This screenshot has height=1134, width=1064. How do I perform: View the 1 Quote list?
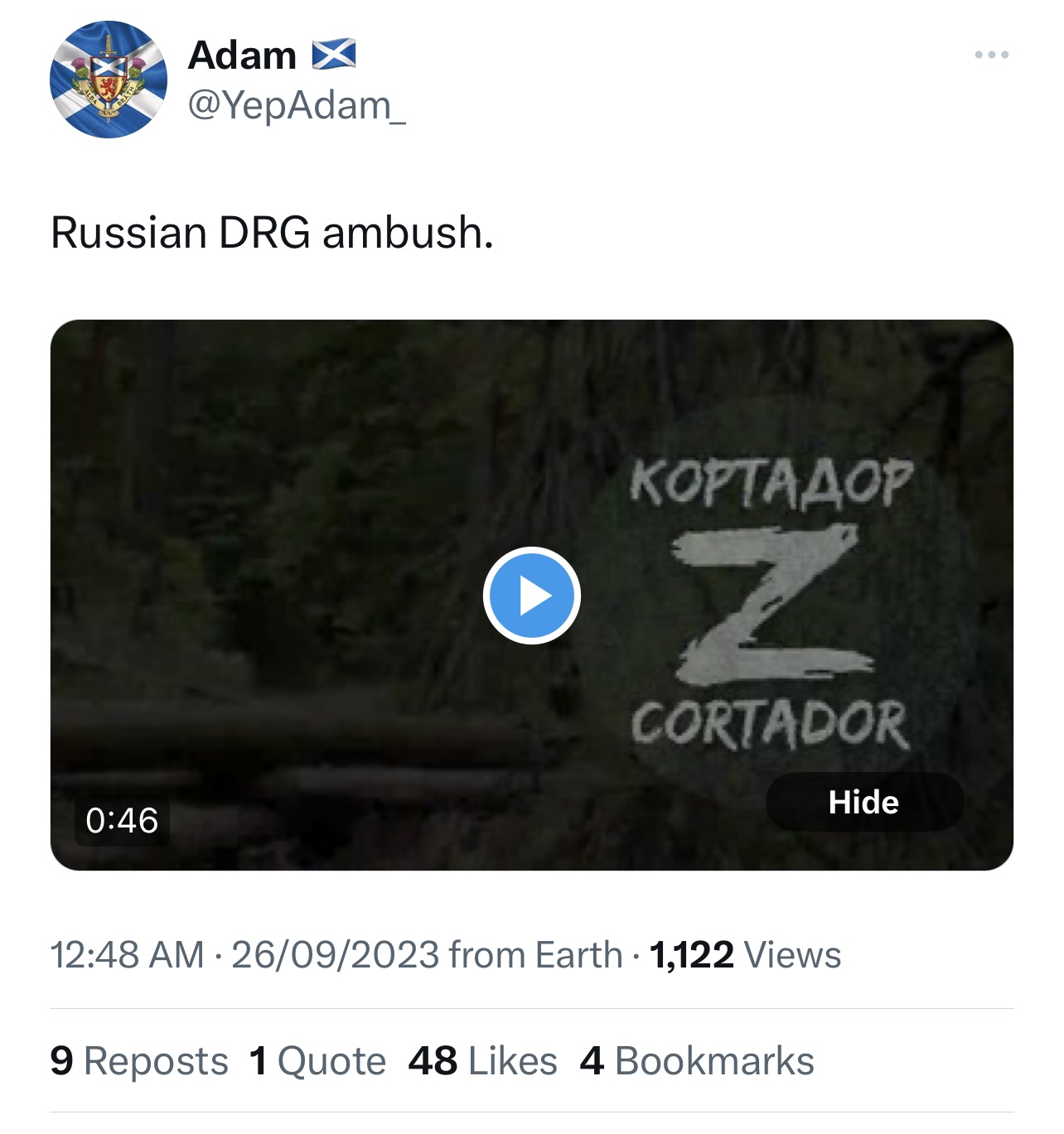(317, 1061)
